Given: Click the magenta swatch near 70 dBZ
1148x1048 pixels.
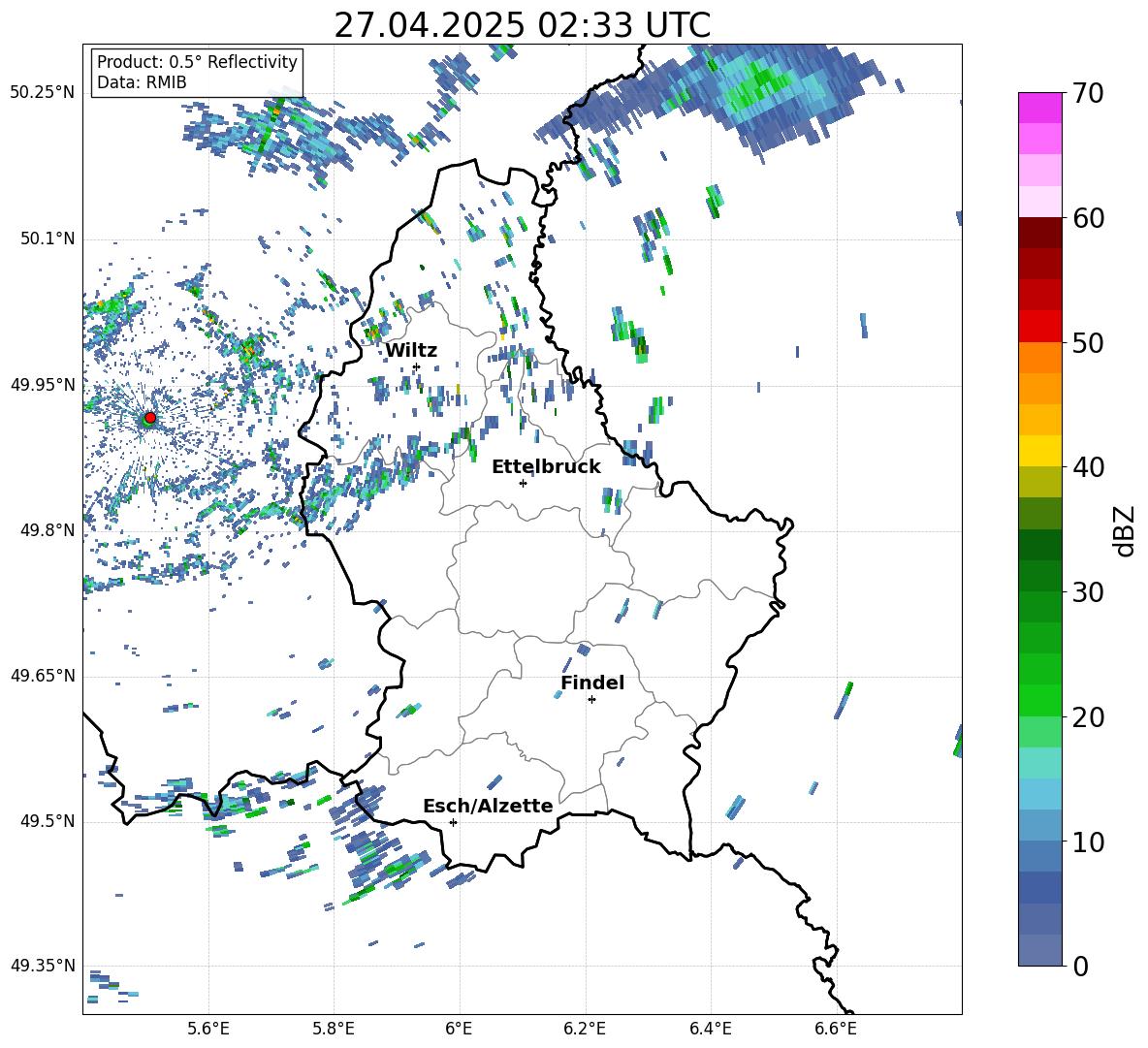Looking at the screenshot, I should (1040, 108).
